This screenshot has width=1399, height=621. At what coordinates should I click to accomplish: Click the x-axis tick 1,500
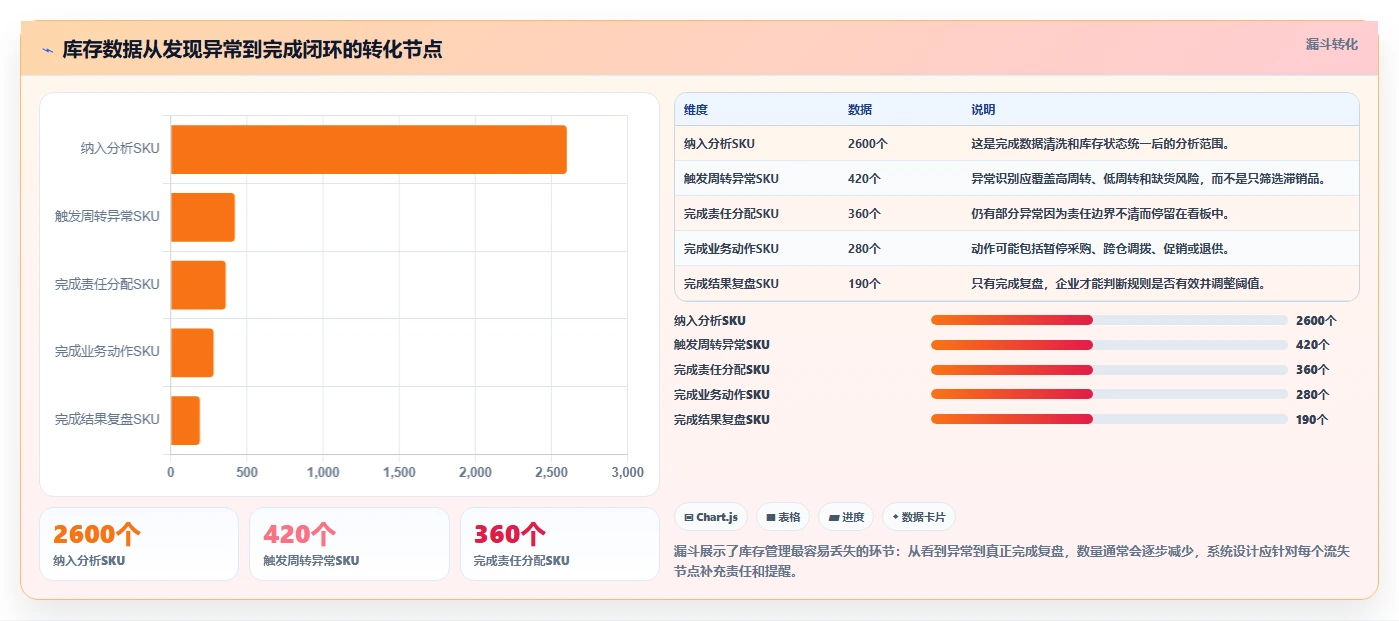399,472
